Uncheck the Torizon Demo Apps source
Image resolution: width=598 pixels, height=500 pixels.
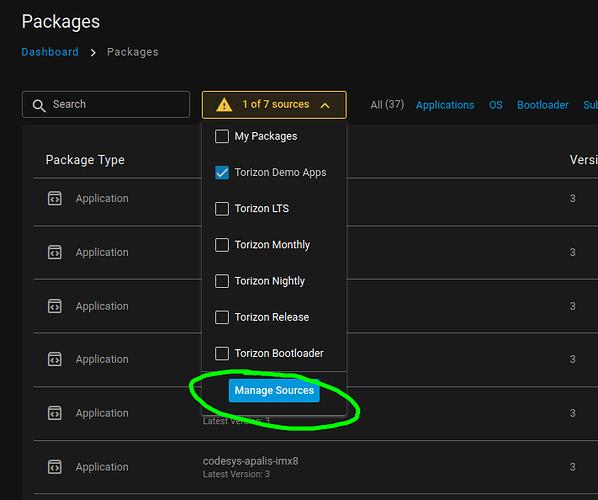(222, 172)
